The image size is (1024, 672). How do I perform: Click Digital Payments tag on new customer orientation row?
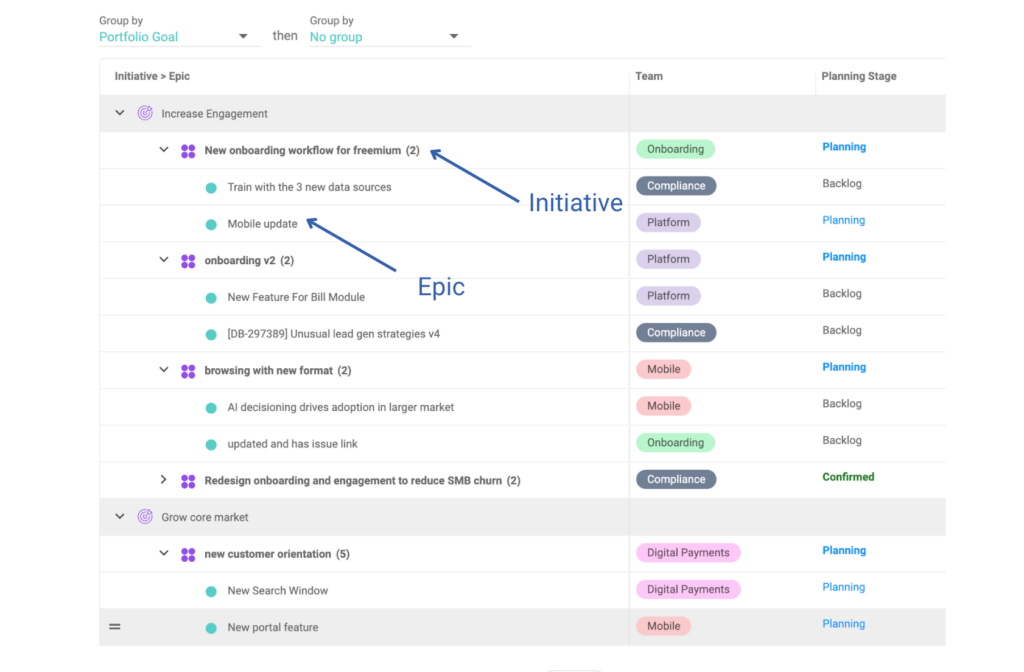688,552
